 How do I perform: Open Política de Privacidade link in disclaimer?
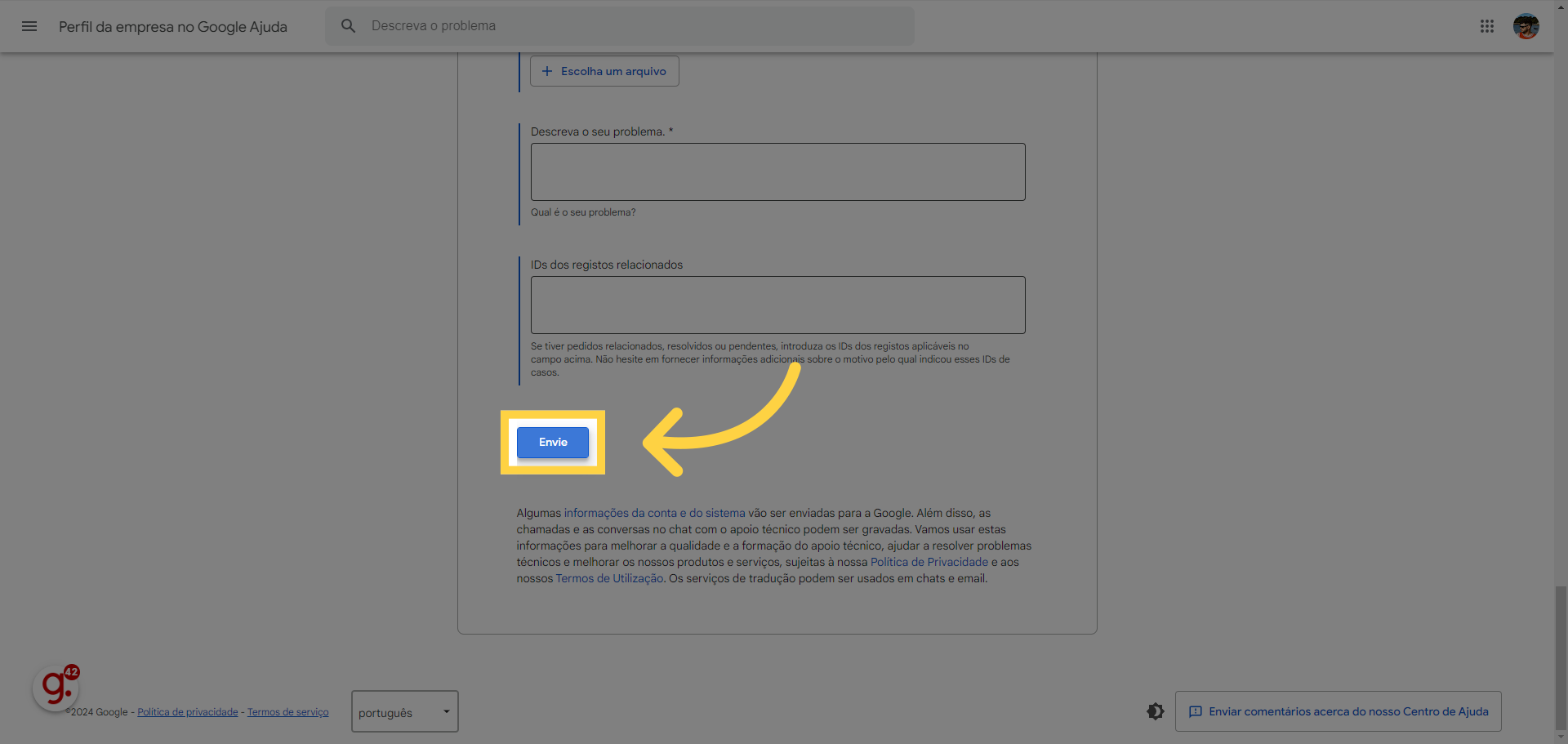pos(929,562)
